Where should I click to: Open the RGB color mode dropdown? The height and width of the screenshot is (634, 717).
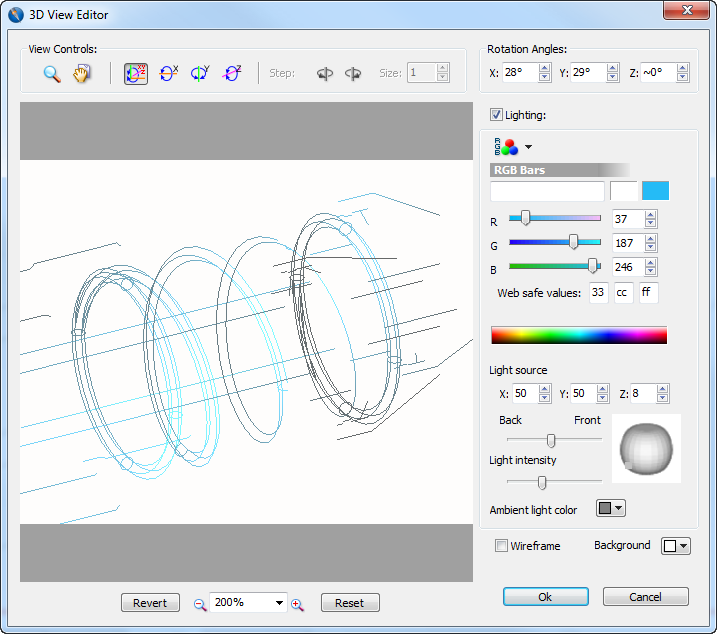click(x=528, y=147)
